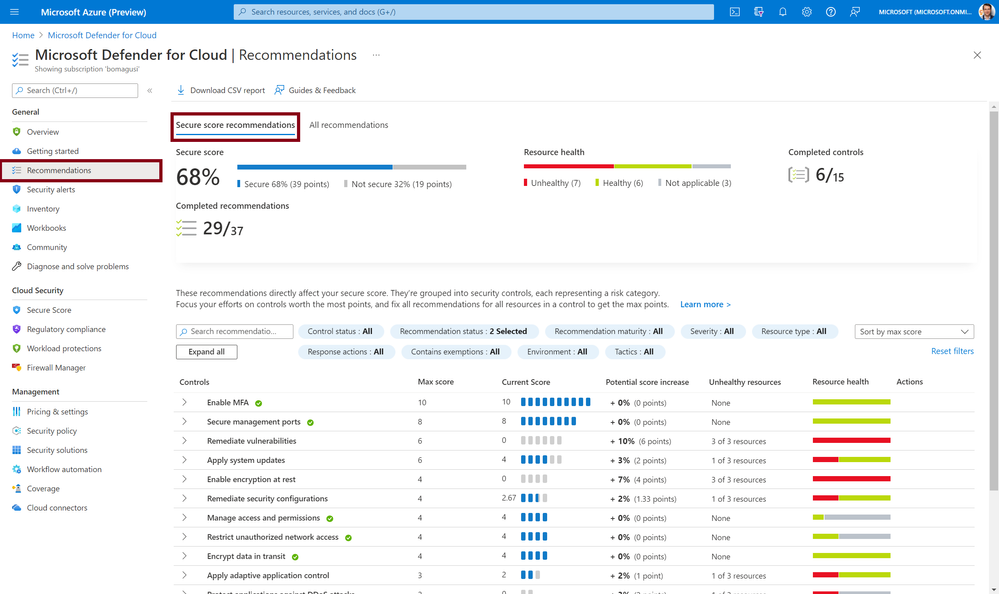999x594 pixels.
Task: Click the vertical scrollbar on the right
Action: point(994,300)
